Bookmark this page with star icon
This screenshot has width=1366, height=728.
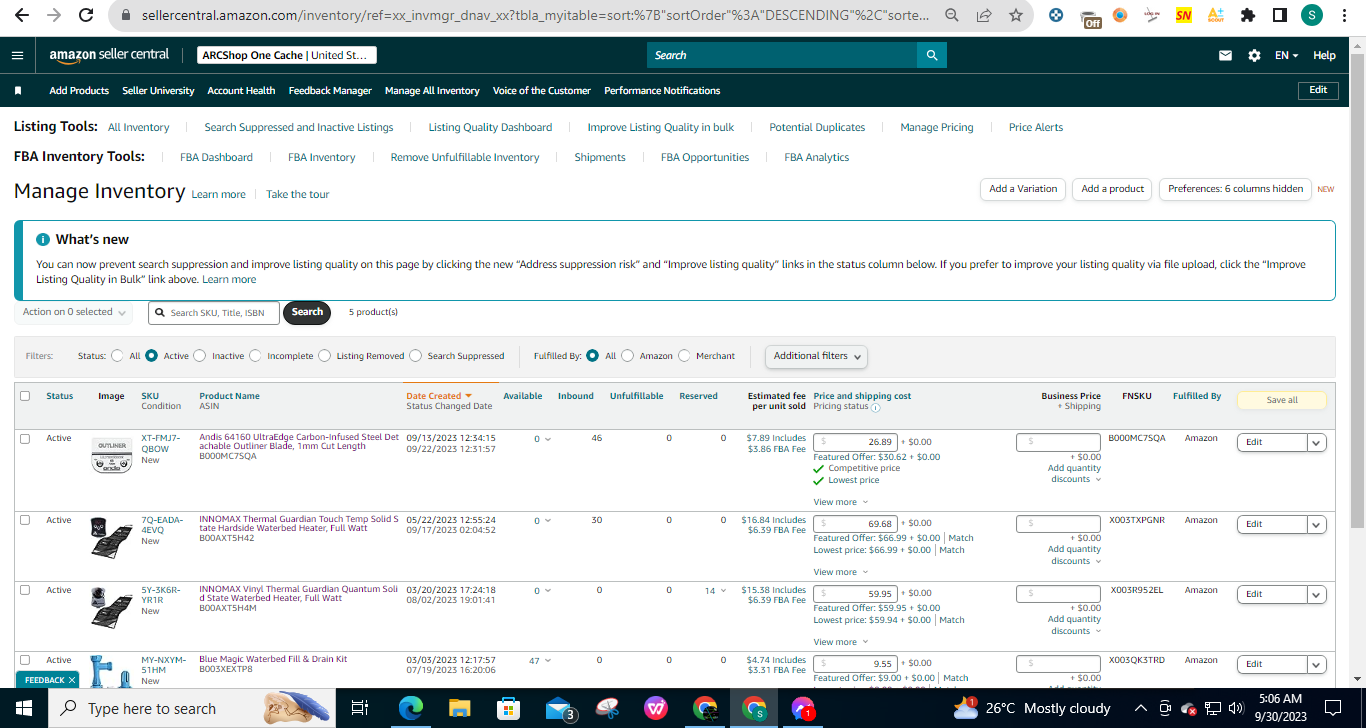click(1015, 15)
